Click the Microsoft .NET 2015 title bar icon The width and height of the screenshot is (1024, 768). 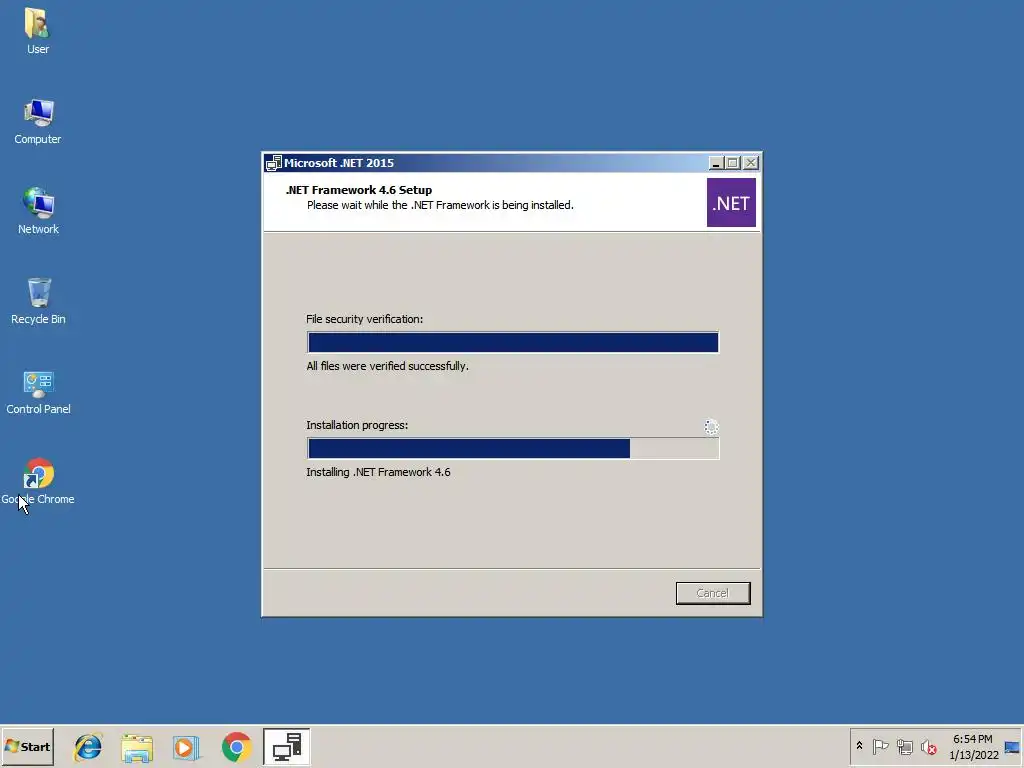pyautogui.click(x=274, y=163)
